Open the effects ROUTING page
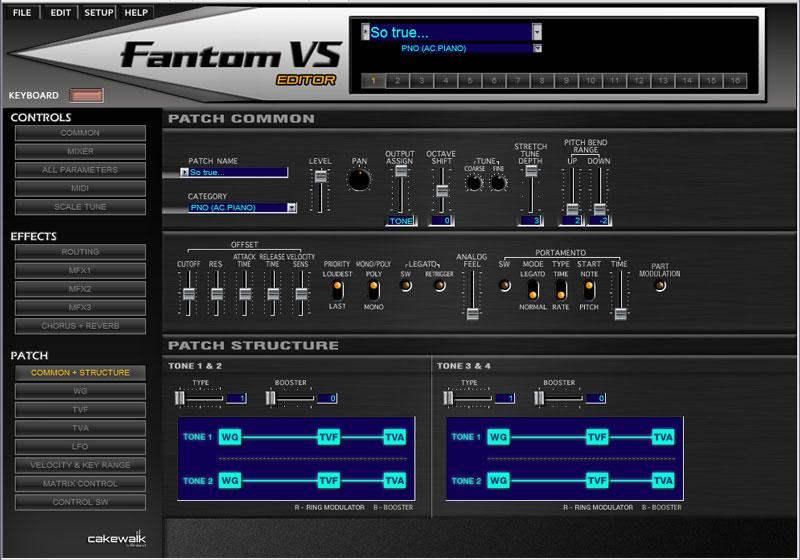 [x=80, y=252]
